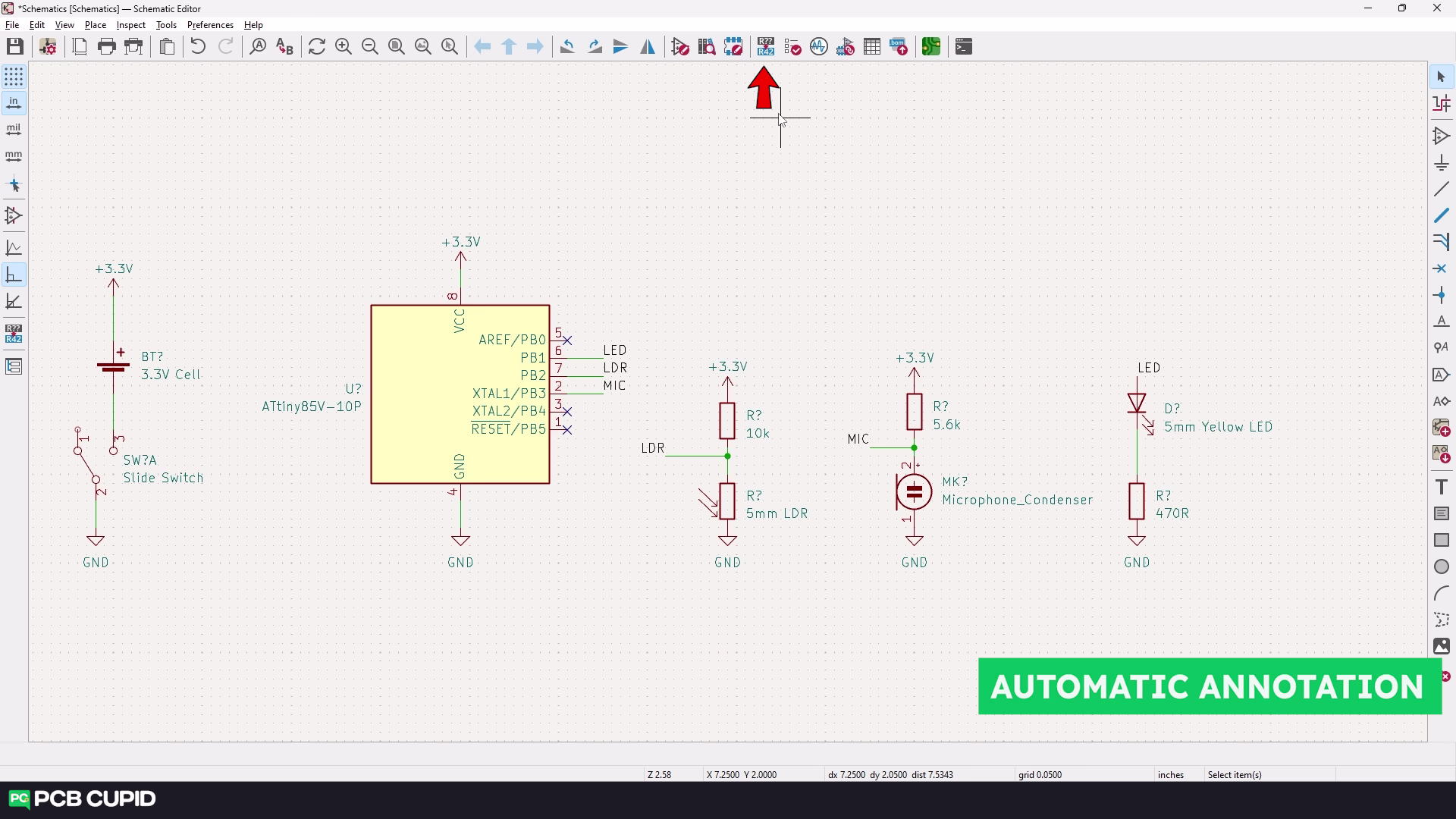
Task: Open the Symbol Fields table editor
Action: (872, 47)
